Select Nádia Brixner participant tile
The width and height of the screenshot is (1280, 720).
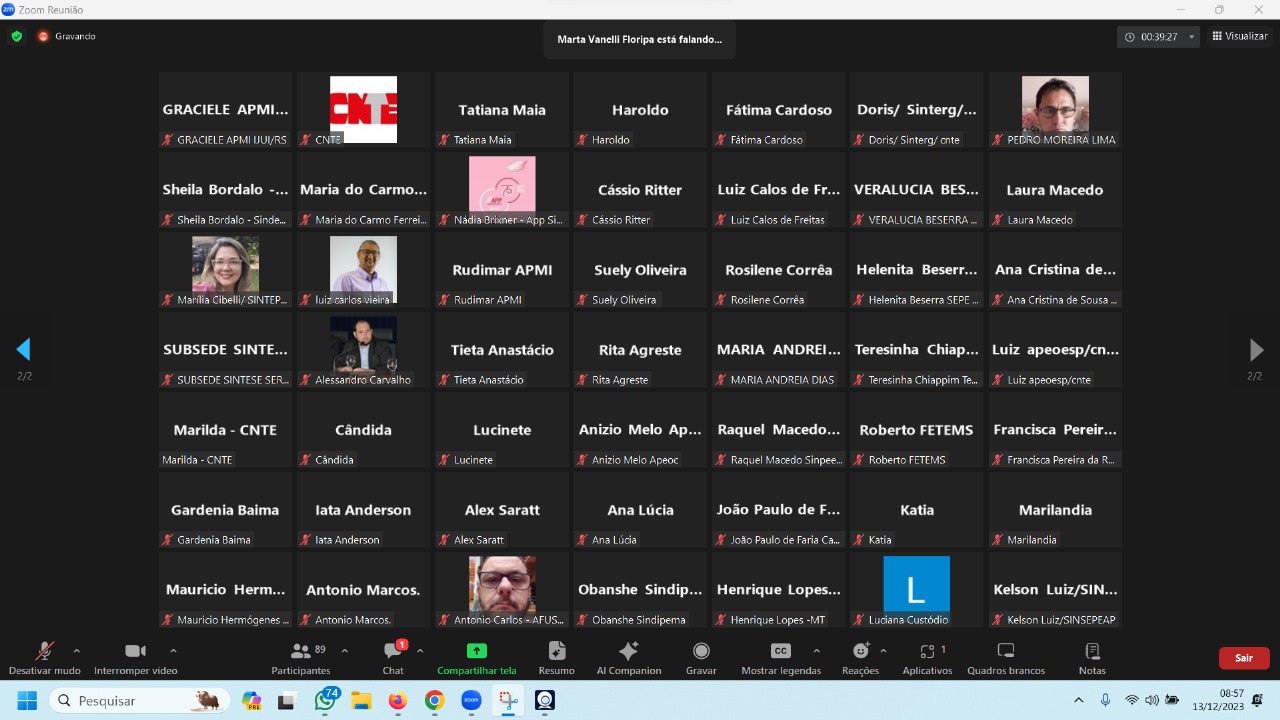(502, 189)
